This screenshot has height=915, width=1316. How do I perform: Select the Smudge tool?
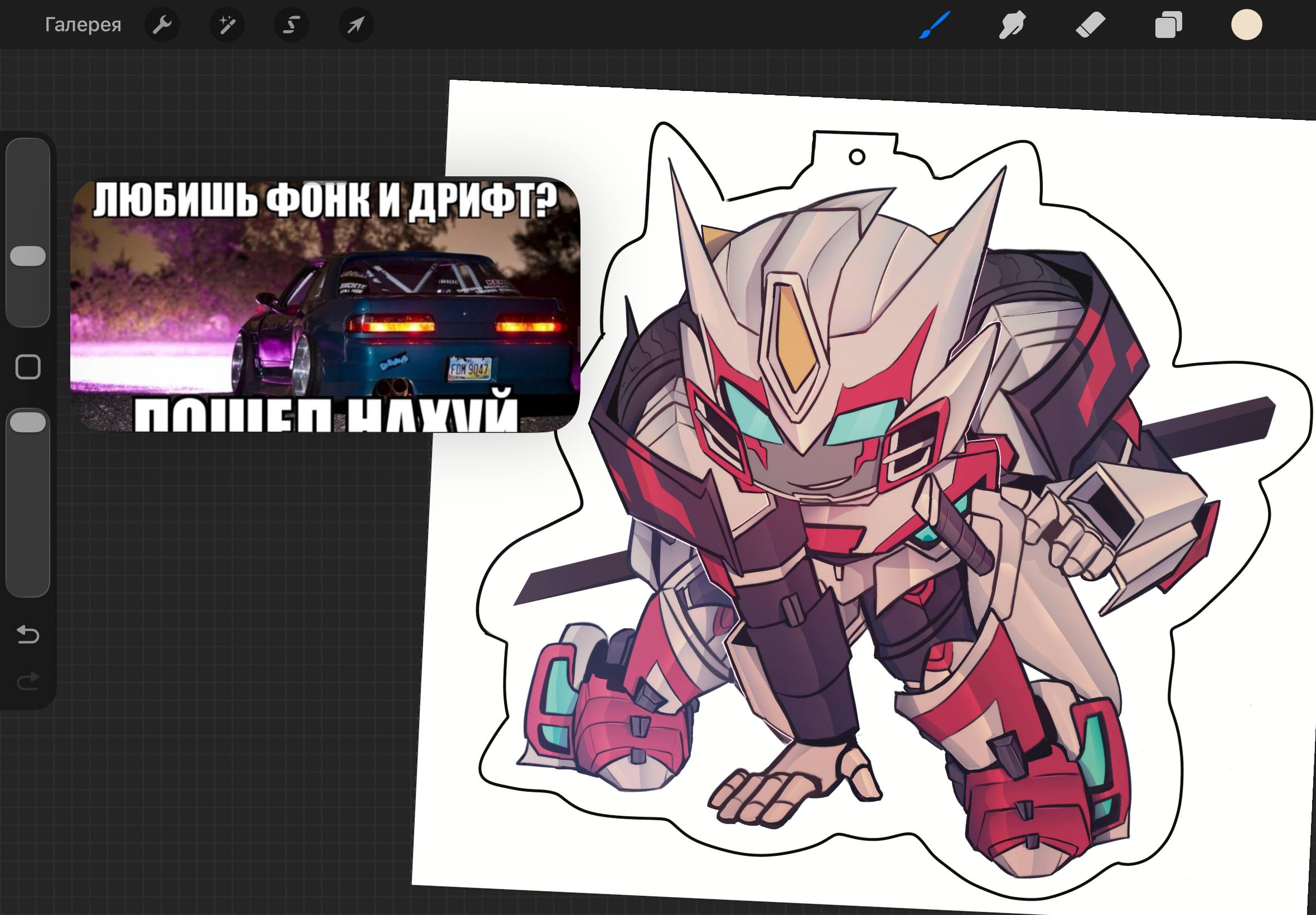pyautogui.click(x=1012, y=25)
